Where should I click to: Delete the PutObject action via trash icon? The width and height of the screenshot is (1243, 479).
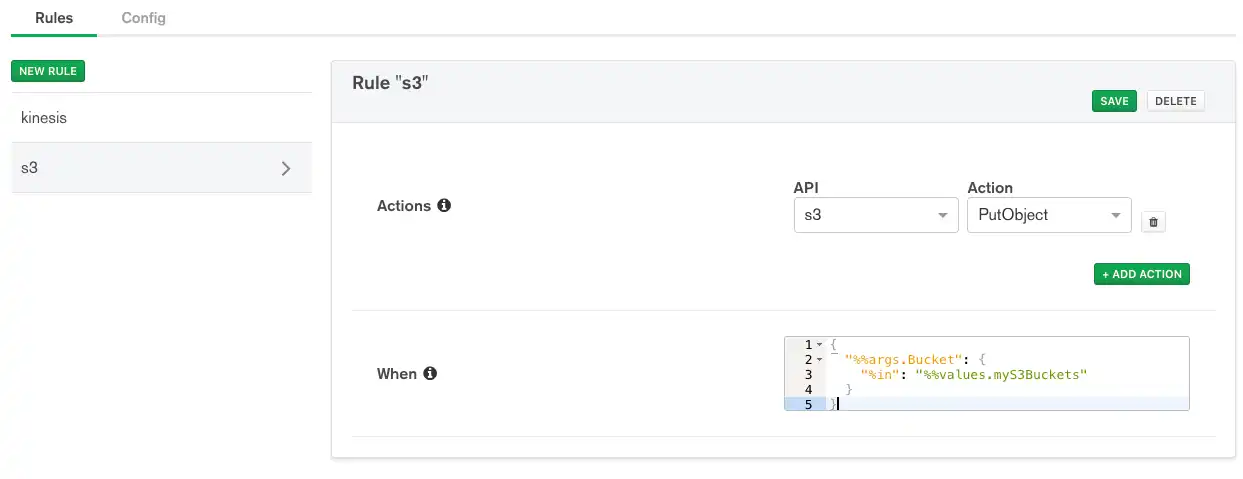click(x=1153, y=222)
